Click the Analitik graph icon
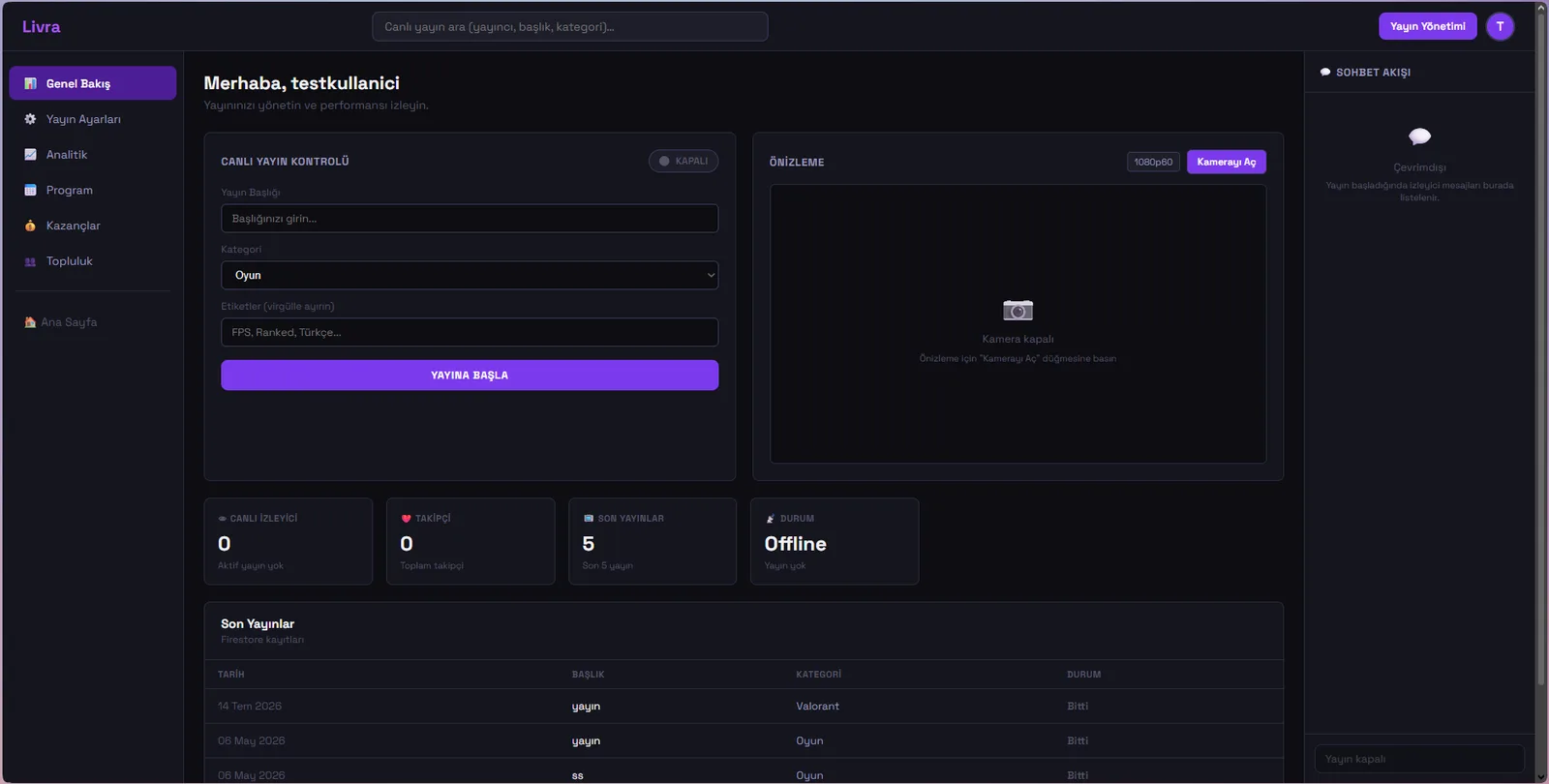Image resolution: width=1549 pixels, height=784 pixels. (x=30, y=155)
